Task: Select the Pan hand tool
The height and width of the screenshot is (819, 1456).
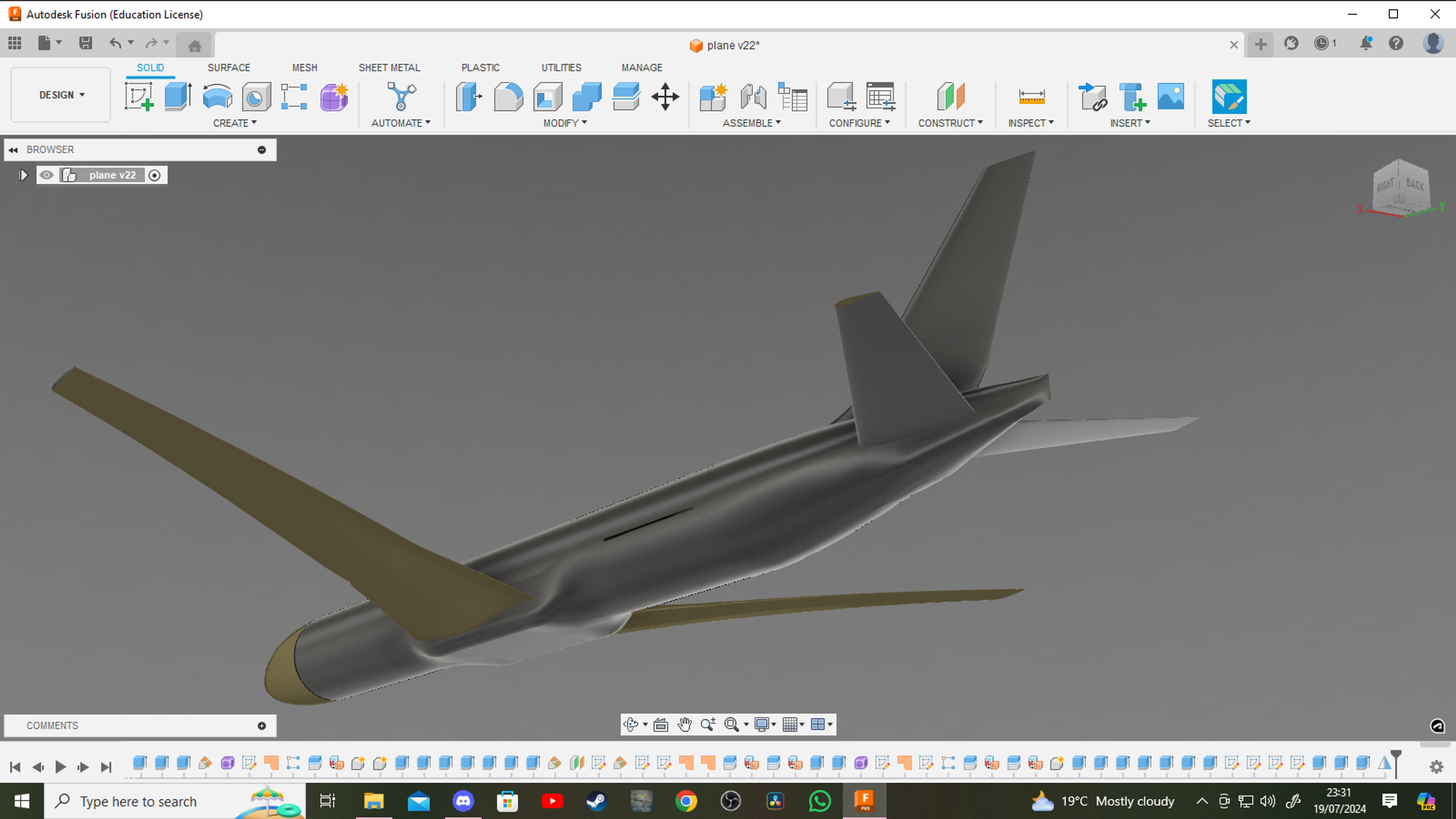Action: 684,724
